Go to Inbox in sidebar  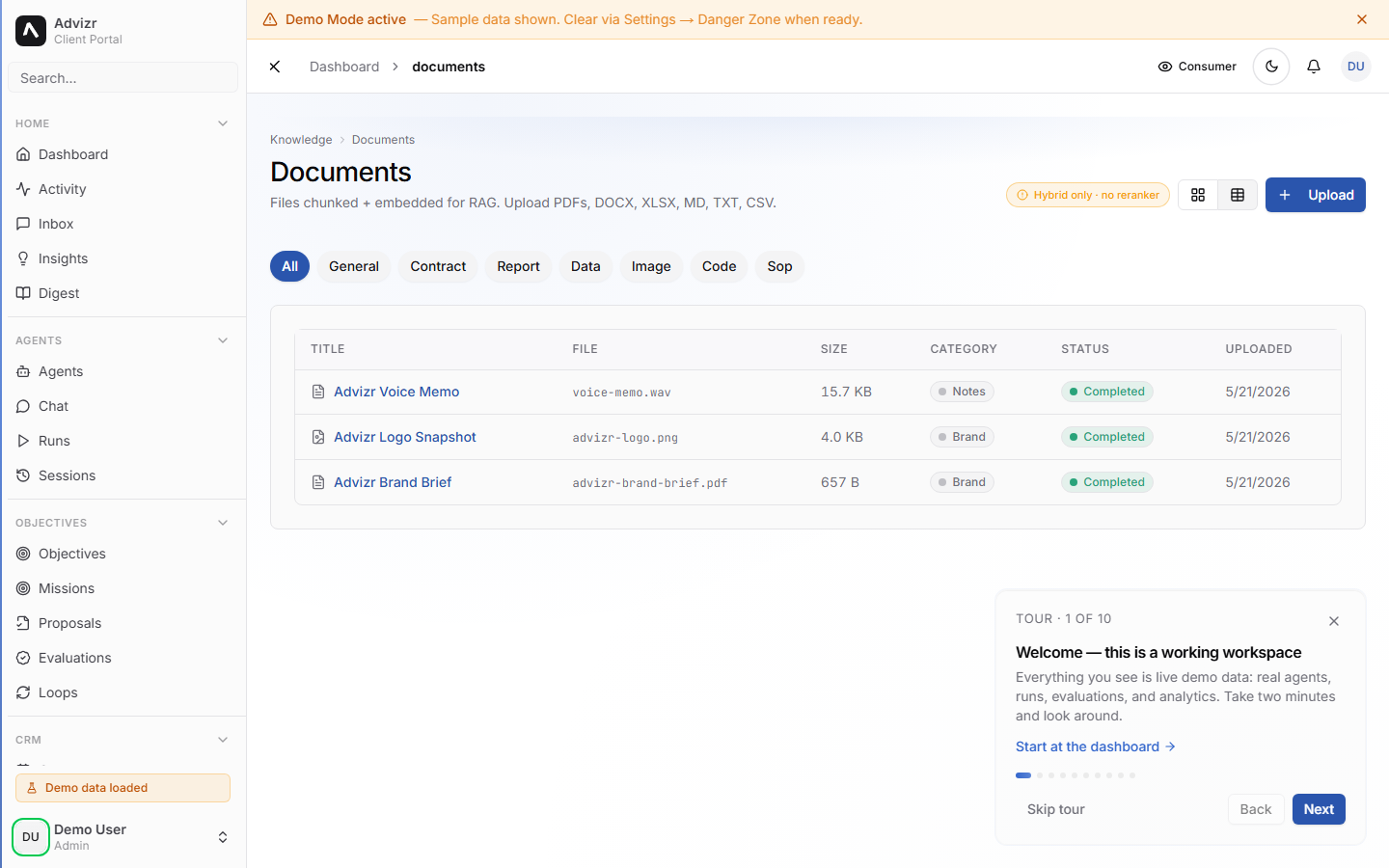point(123,224)
